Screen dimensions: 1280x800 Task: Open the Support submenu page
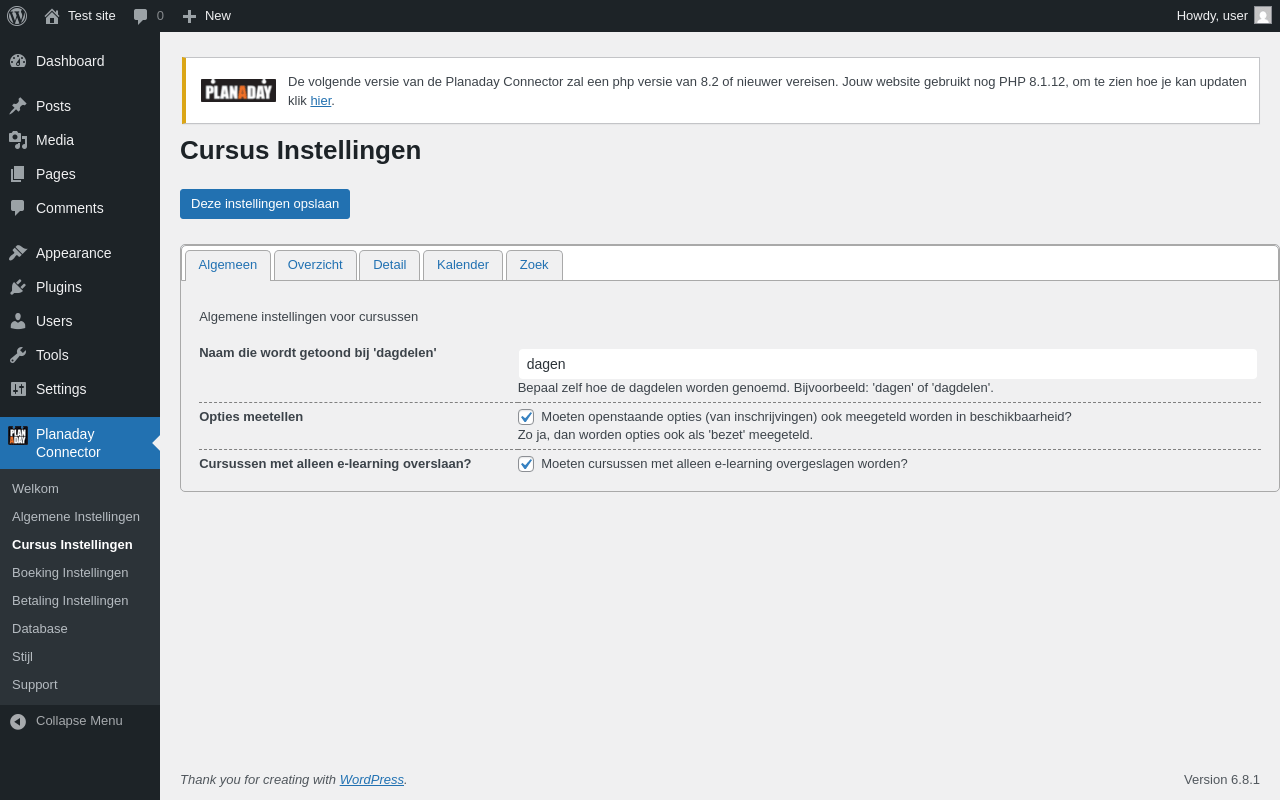pos(35,685)
